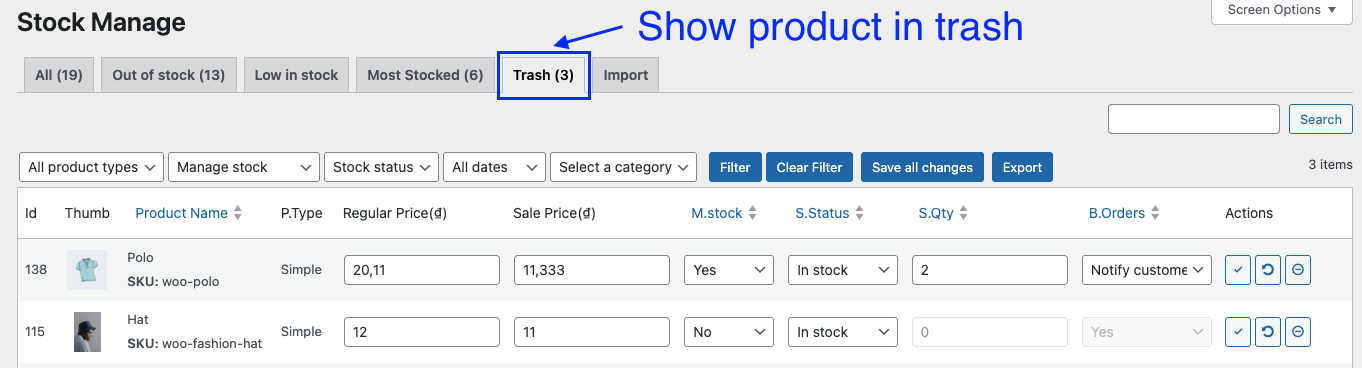Open the Stock status filter dropdown
This screenshot has height=368, width=1362.
(382, 167)
